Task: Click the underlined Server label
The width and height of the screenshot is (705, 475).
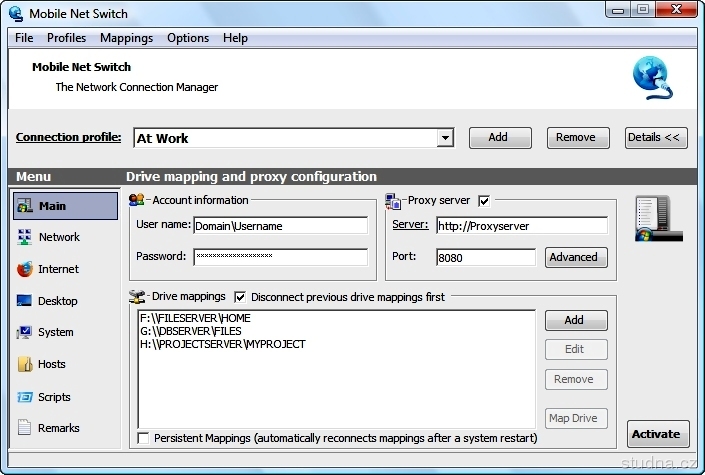Action: tap(410, 224)
